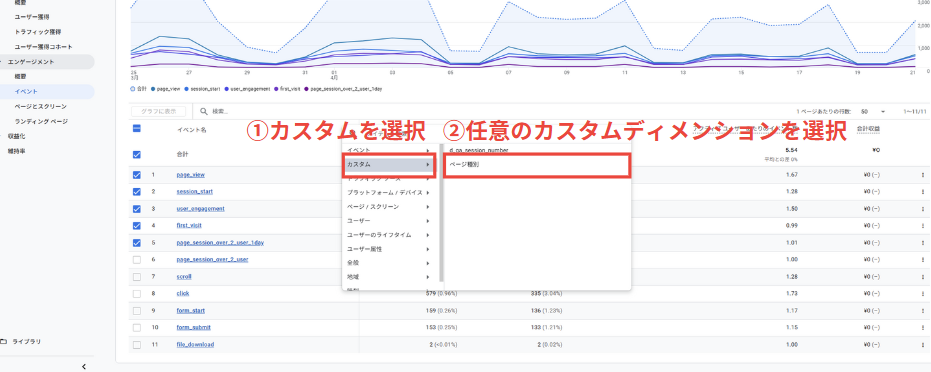Viewport: 931px width, 372px height.
Task: Expand the ユーザーのライフタイム submenu arrow
Action: tap(428, 235)
